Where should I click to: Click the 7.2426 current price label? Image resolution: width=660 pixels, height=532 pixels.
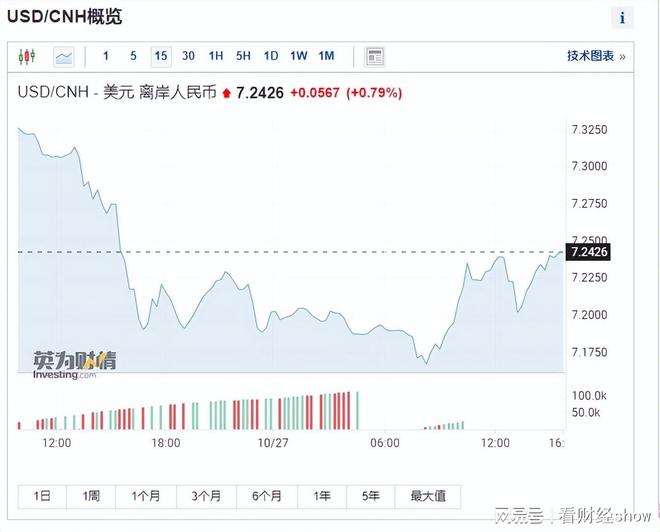tap(588, 252)
